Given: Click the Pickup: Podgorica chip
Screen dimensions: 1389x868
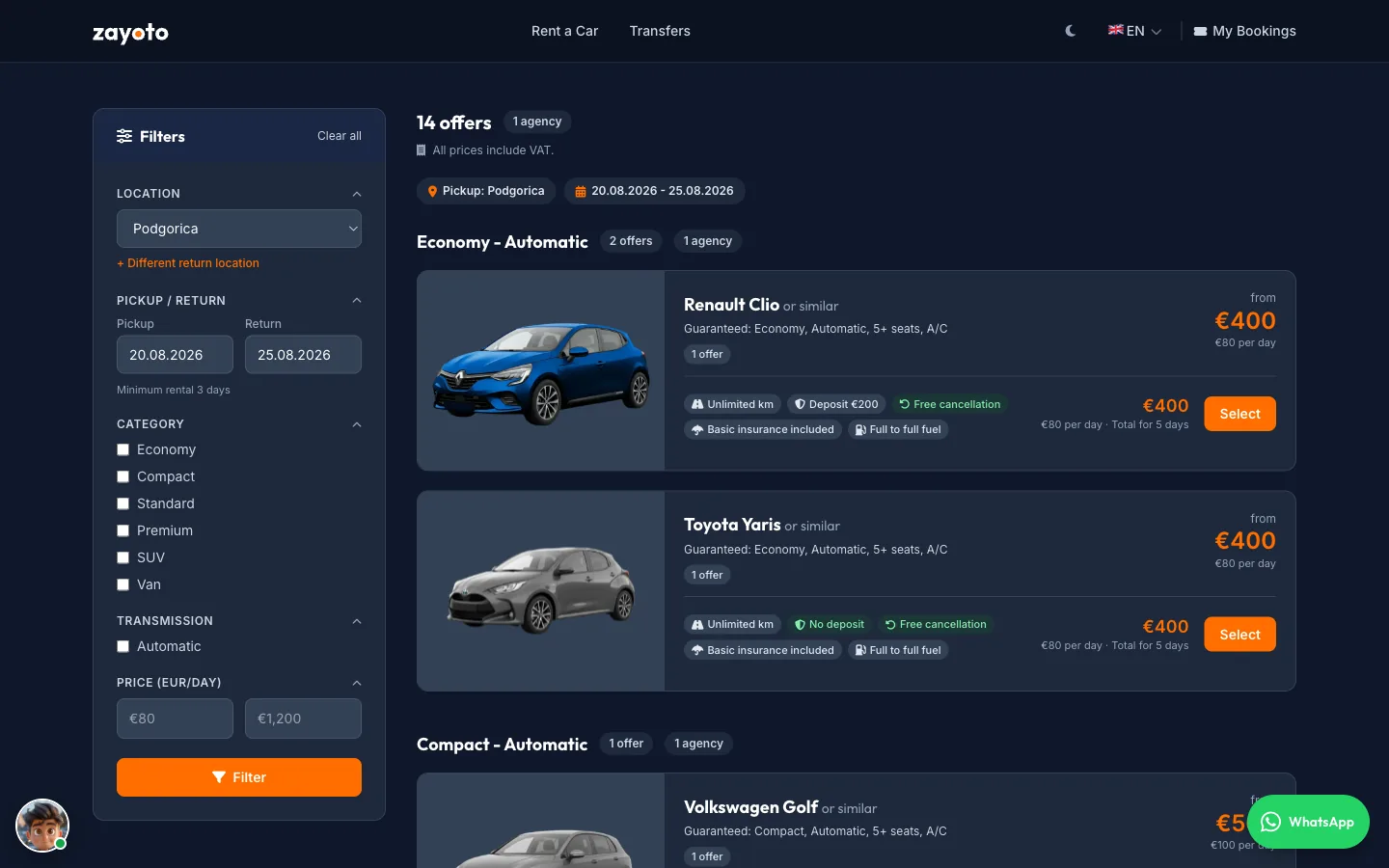Looking at the screenshot, I should (486, 191).
